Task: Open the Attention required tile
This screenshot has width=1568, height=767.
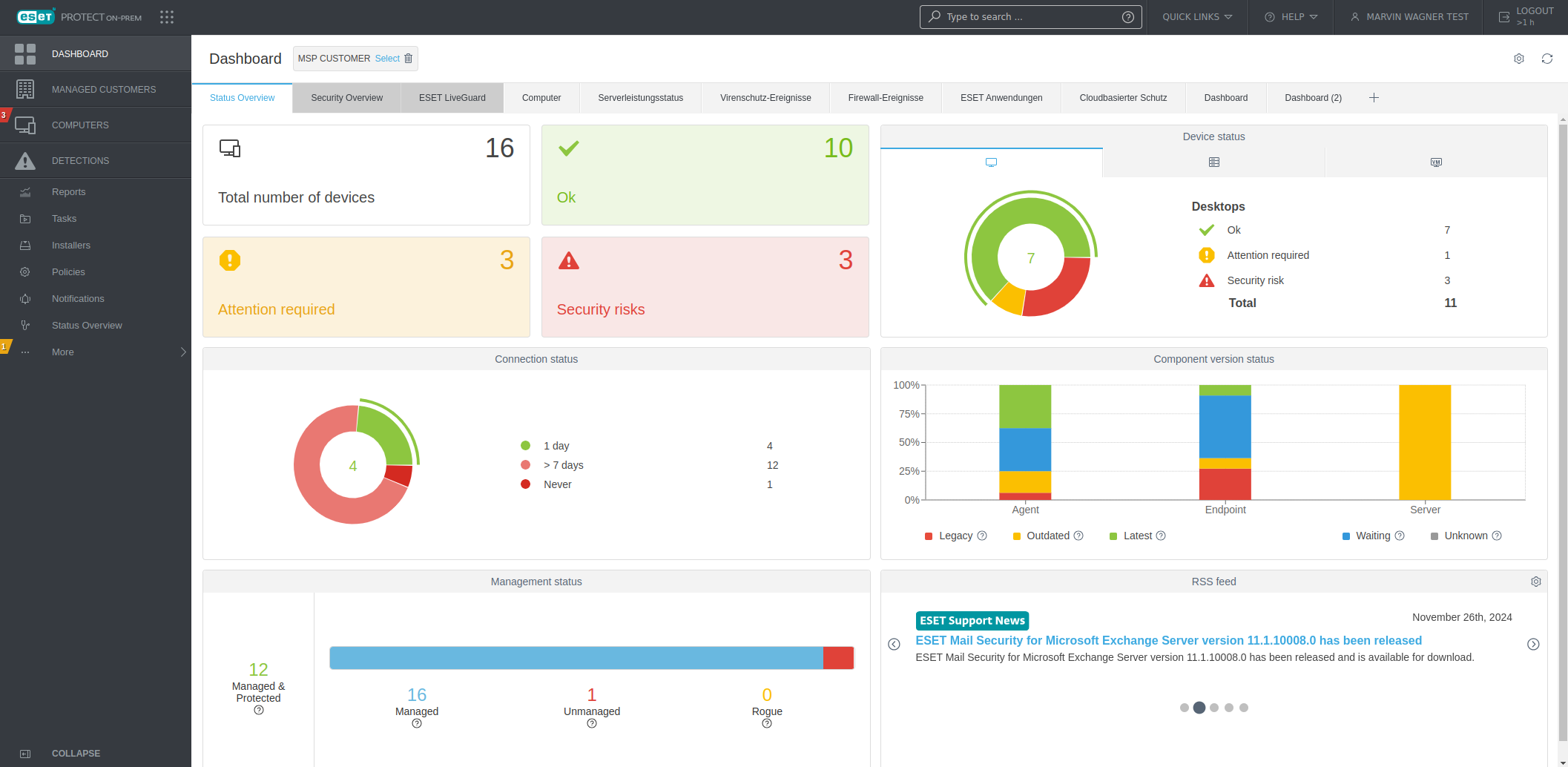Action: (366, 287)
